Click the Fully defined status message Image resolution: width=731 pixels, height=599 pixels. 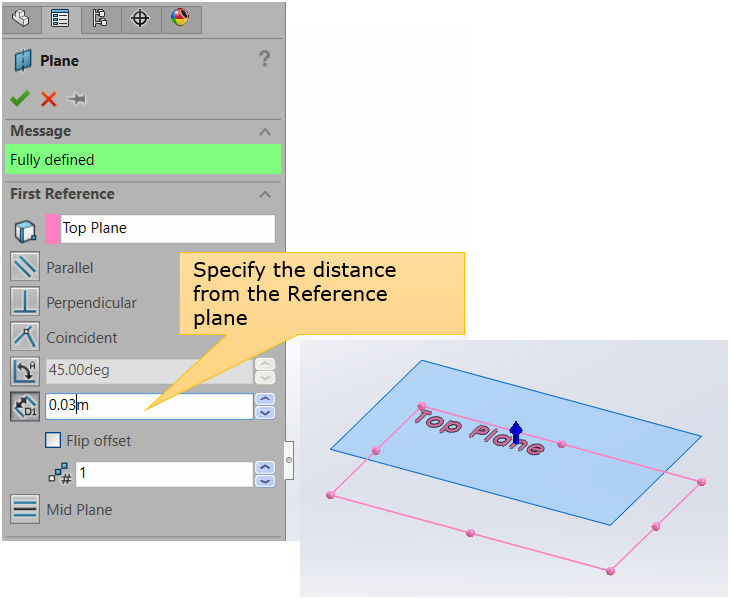[143, 159]
